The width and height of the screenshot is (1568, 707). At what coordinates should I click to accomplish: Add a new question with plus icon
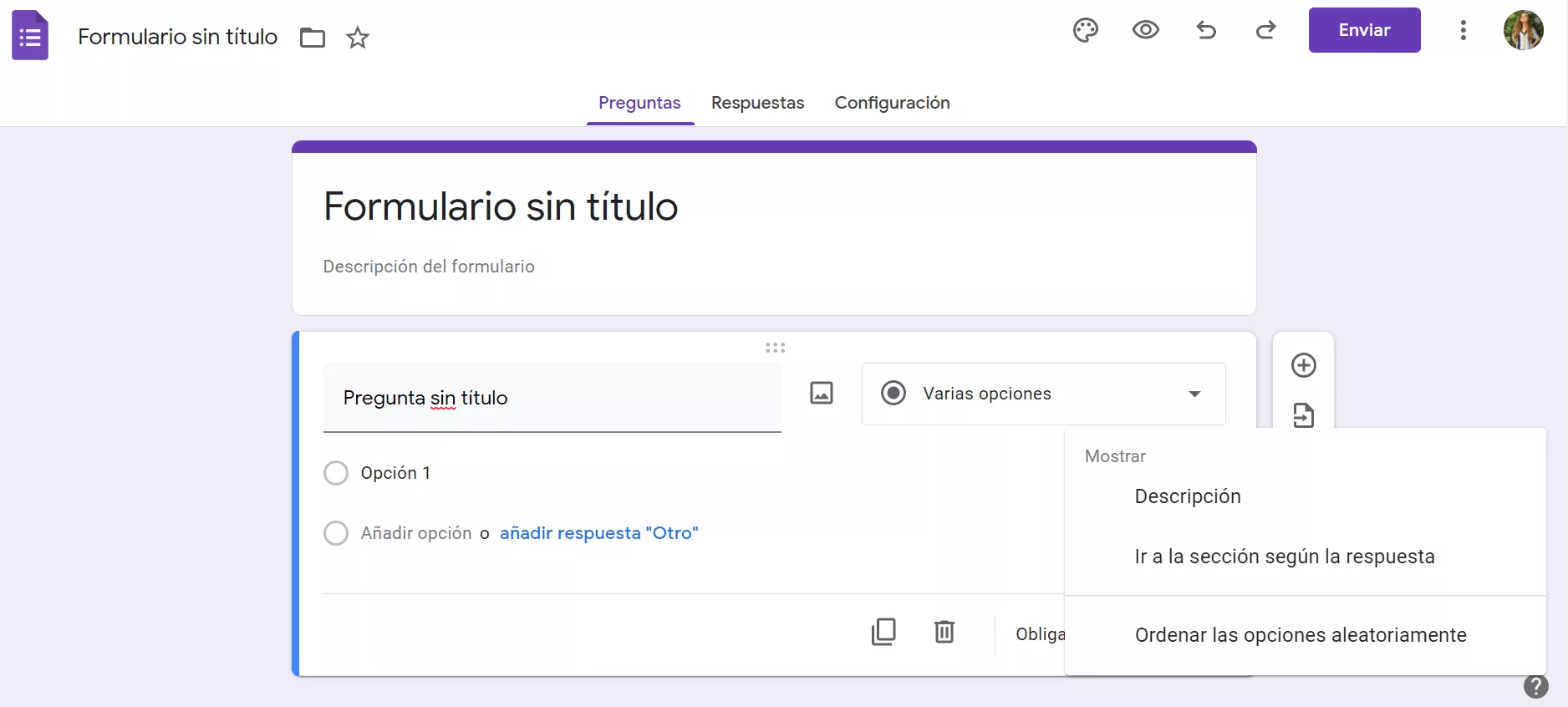[x=1304, y=365]
